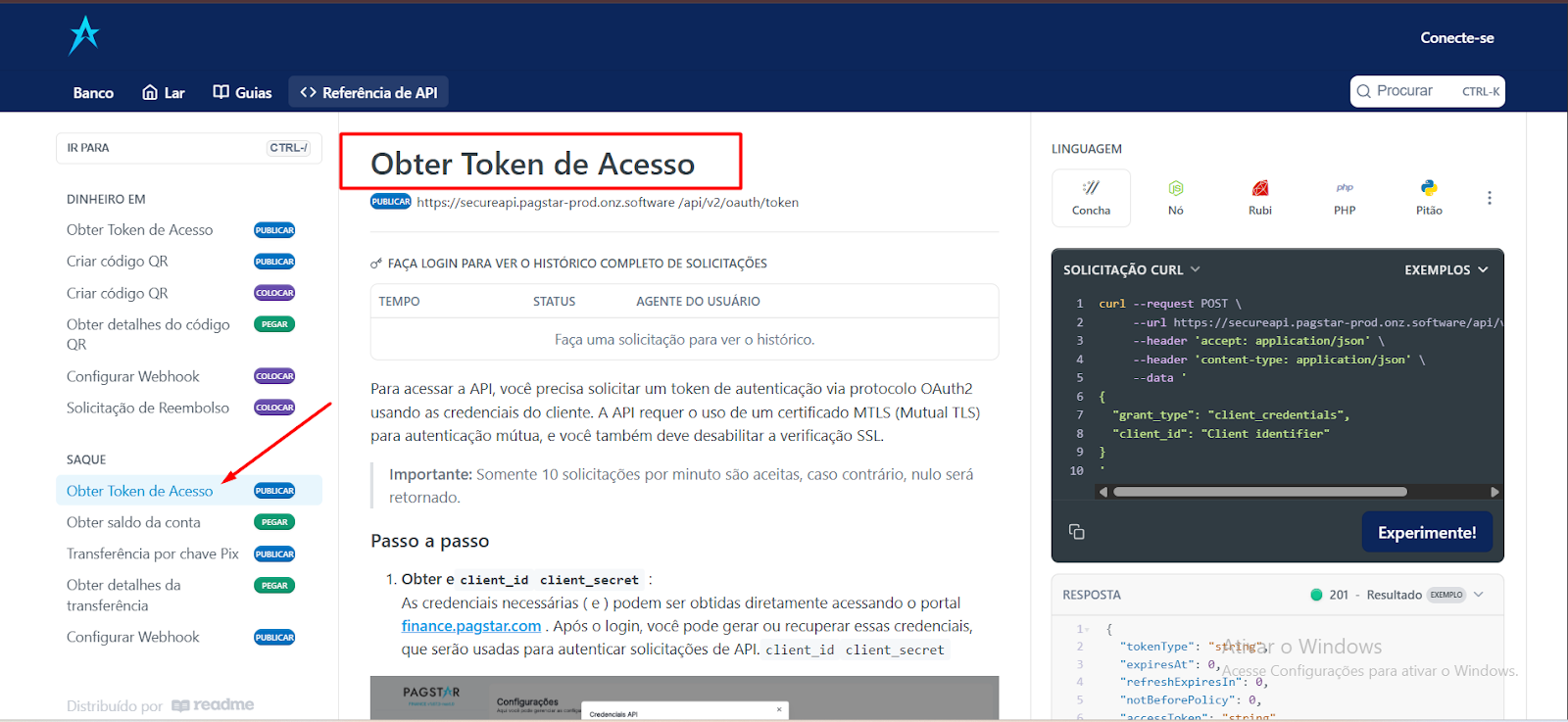
Task: Click the search magnifier icon
Action: pos(1364,91)
